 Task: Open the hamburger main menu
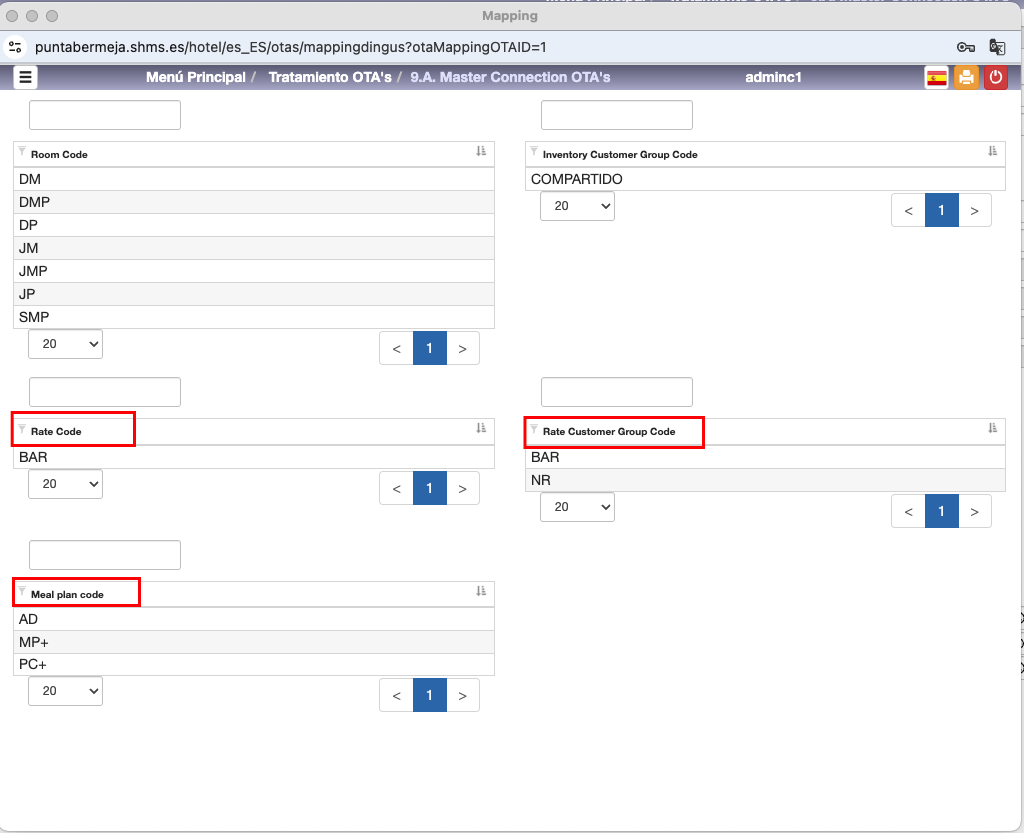pyautogui.click(x=26, y=77)
